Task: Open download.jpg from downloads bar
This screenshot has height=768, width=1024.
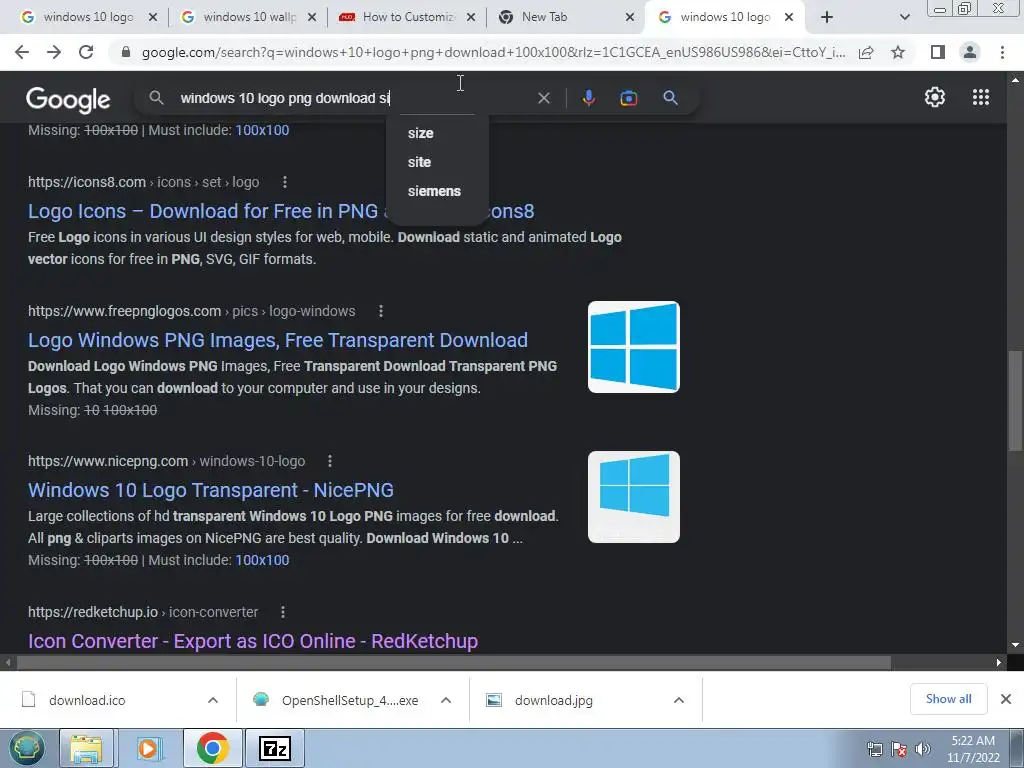Action: coord(553,700)
